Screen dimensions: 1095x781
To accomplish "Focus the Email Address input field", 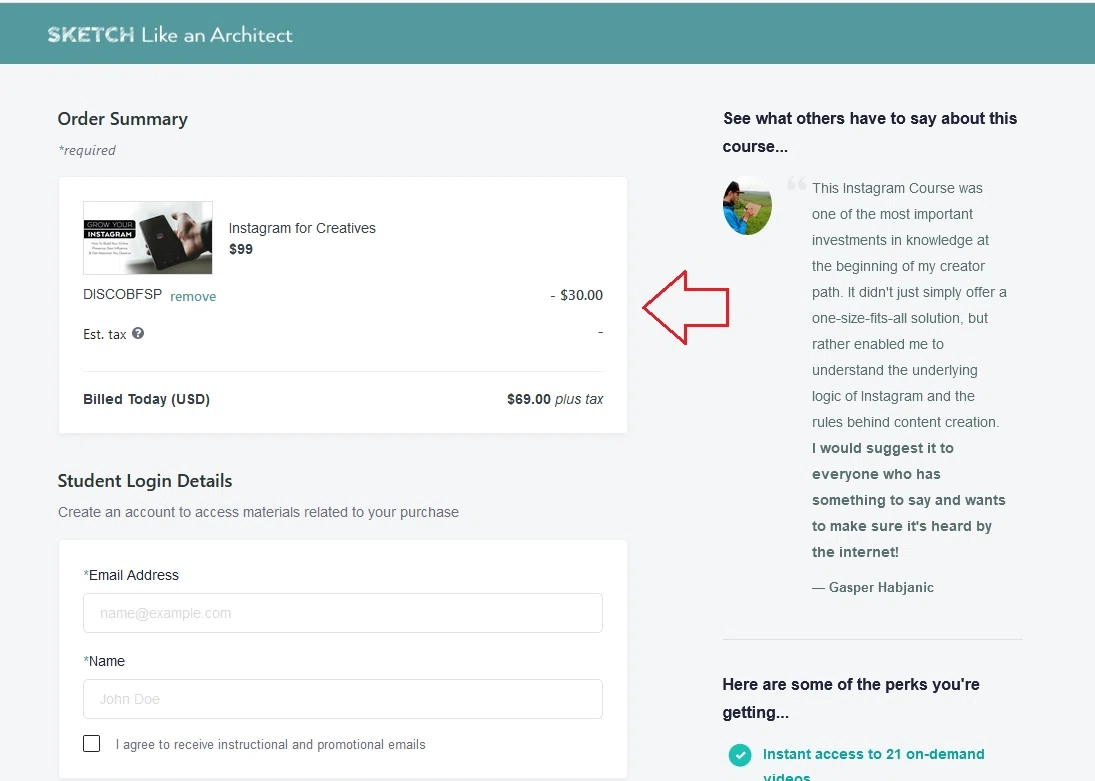I will pos(343,613).
